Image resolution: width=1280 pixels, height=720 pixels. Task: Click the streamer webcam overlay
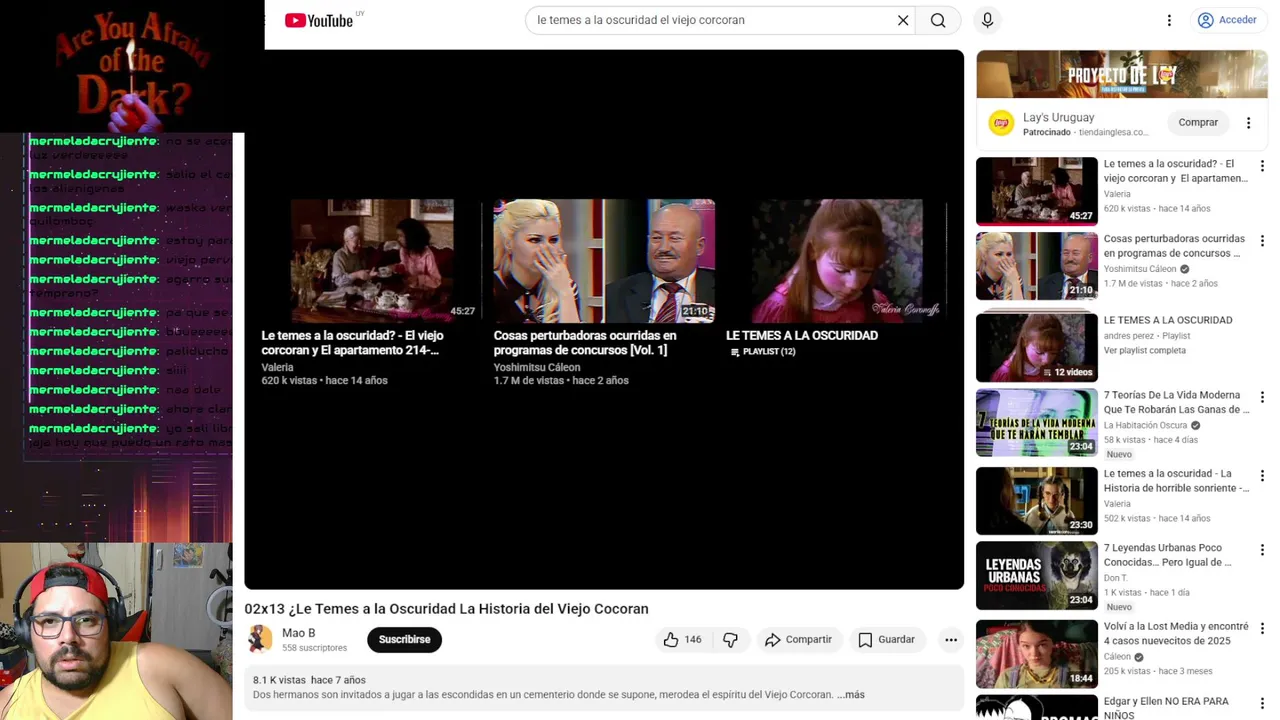(x=116, y=632)
